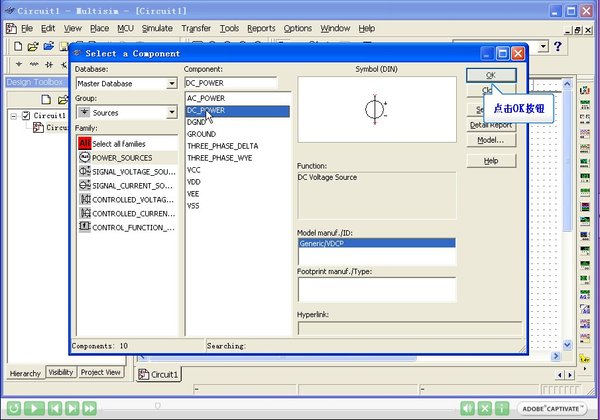This screenshot has height=420, width=600.
Task: Toggle Captivate audio mute button
Action: click(467, 408)
